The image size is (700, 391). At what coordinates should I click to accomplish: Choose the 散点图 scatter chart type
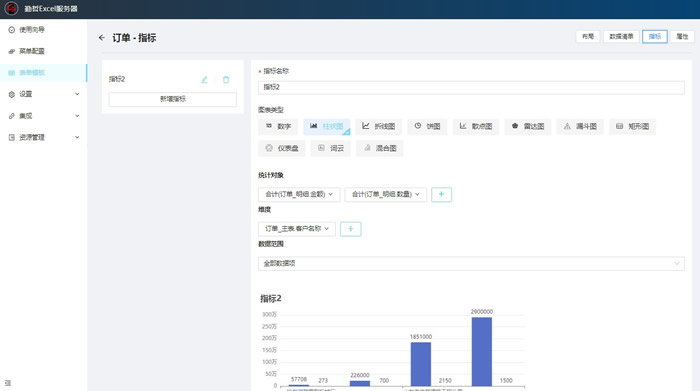[x=476, y=126]
